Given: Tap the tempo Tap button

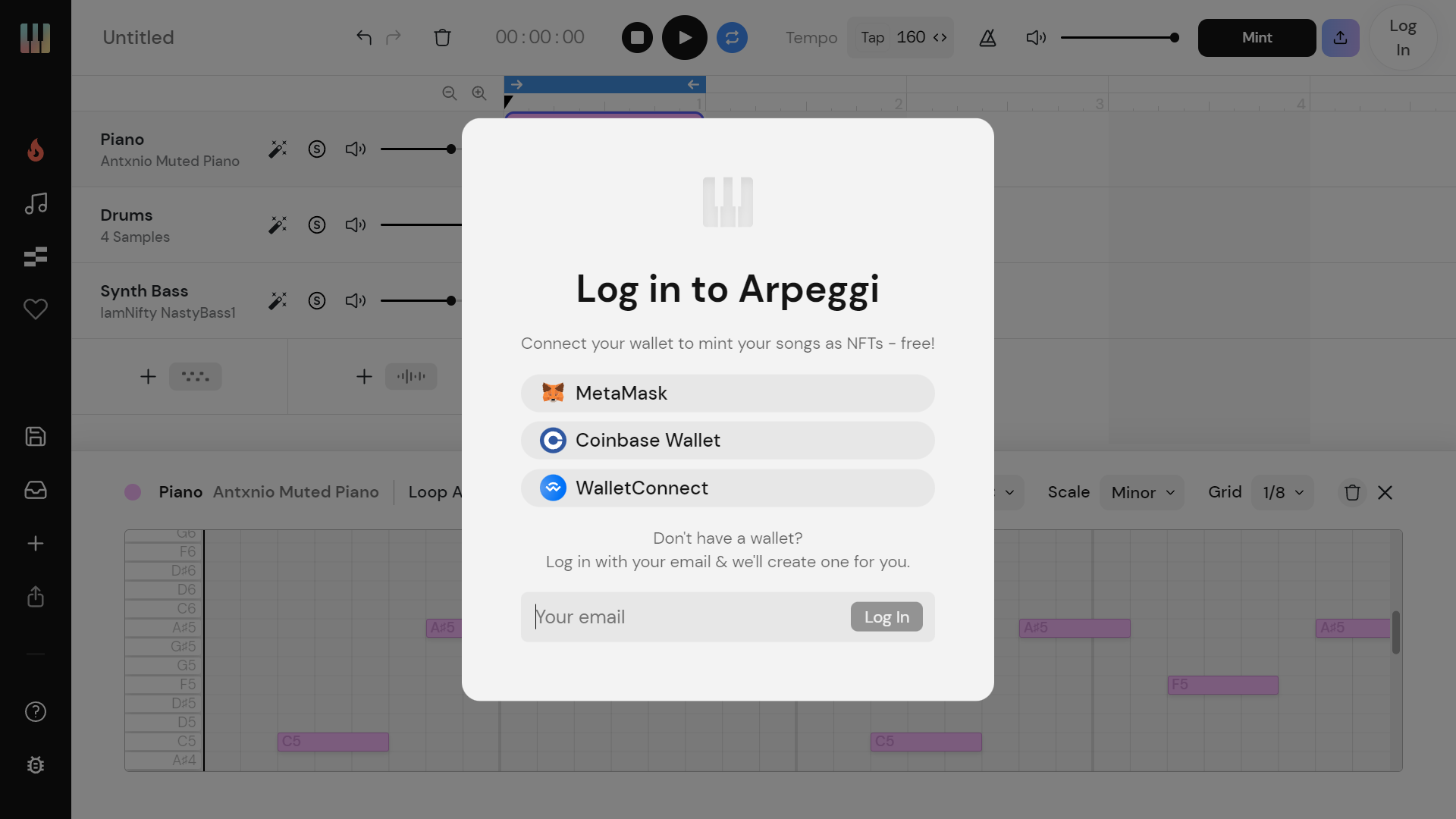Looking at the screenshot, I should click(872, 37).
